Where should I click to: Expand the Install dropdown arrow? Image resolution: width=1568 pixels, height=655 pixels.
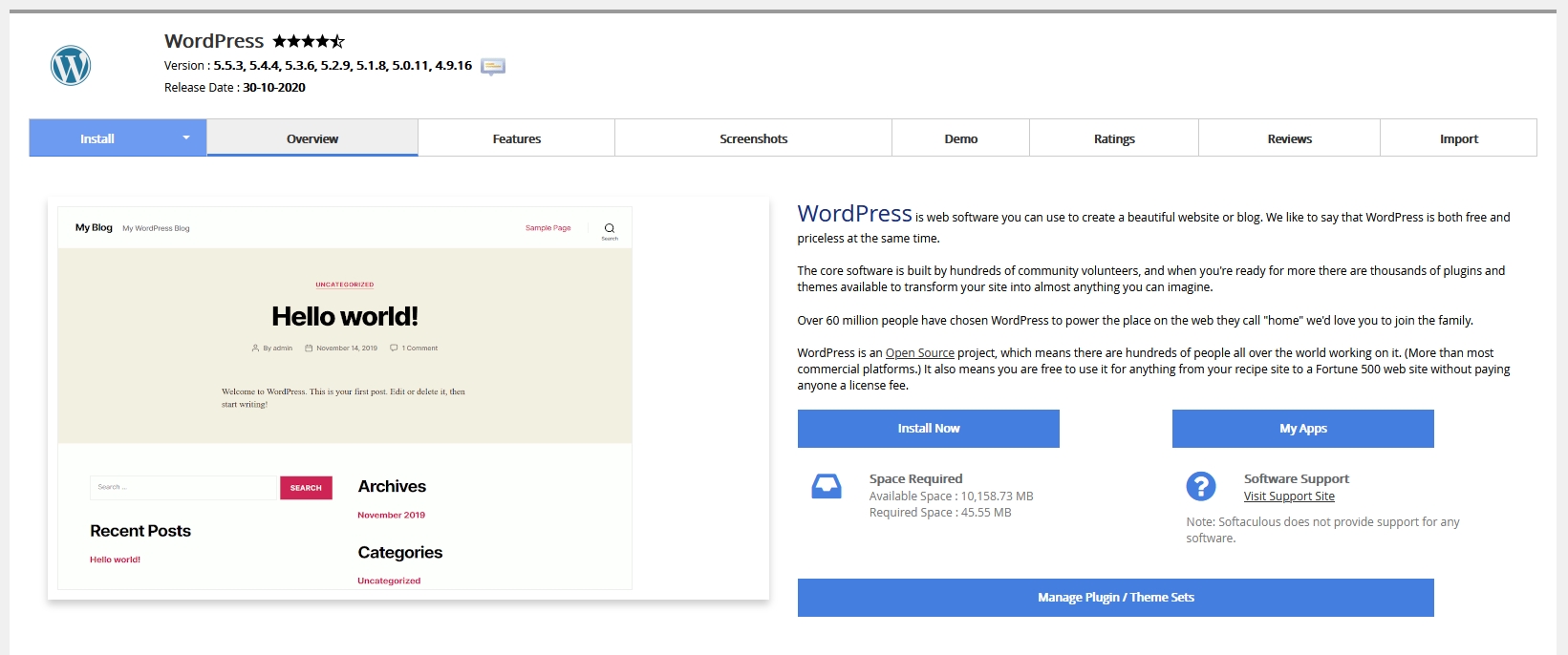(x=186, y=138)
